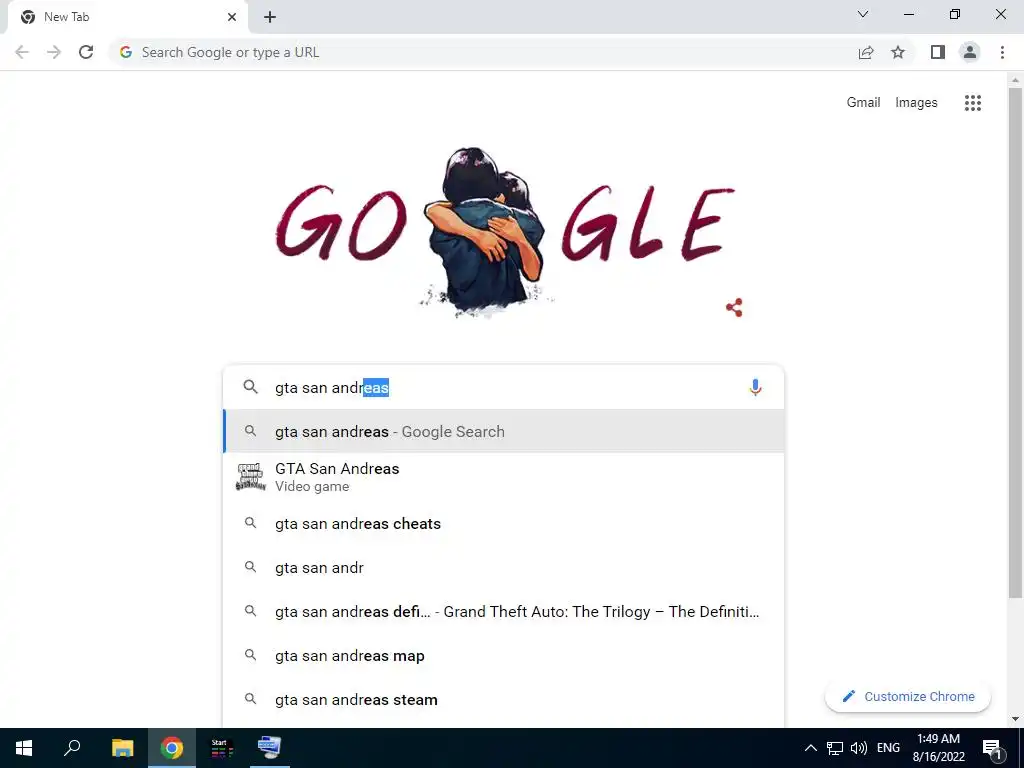
Task: Open File Explorer from taskbar
Action: (x=122, y=748)
